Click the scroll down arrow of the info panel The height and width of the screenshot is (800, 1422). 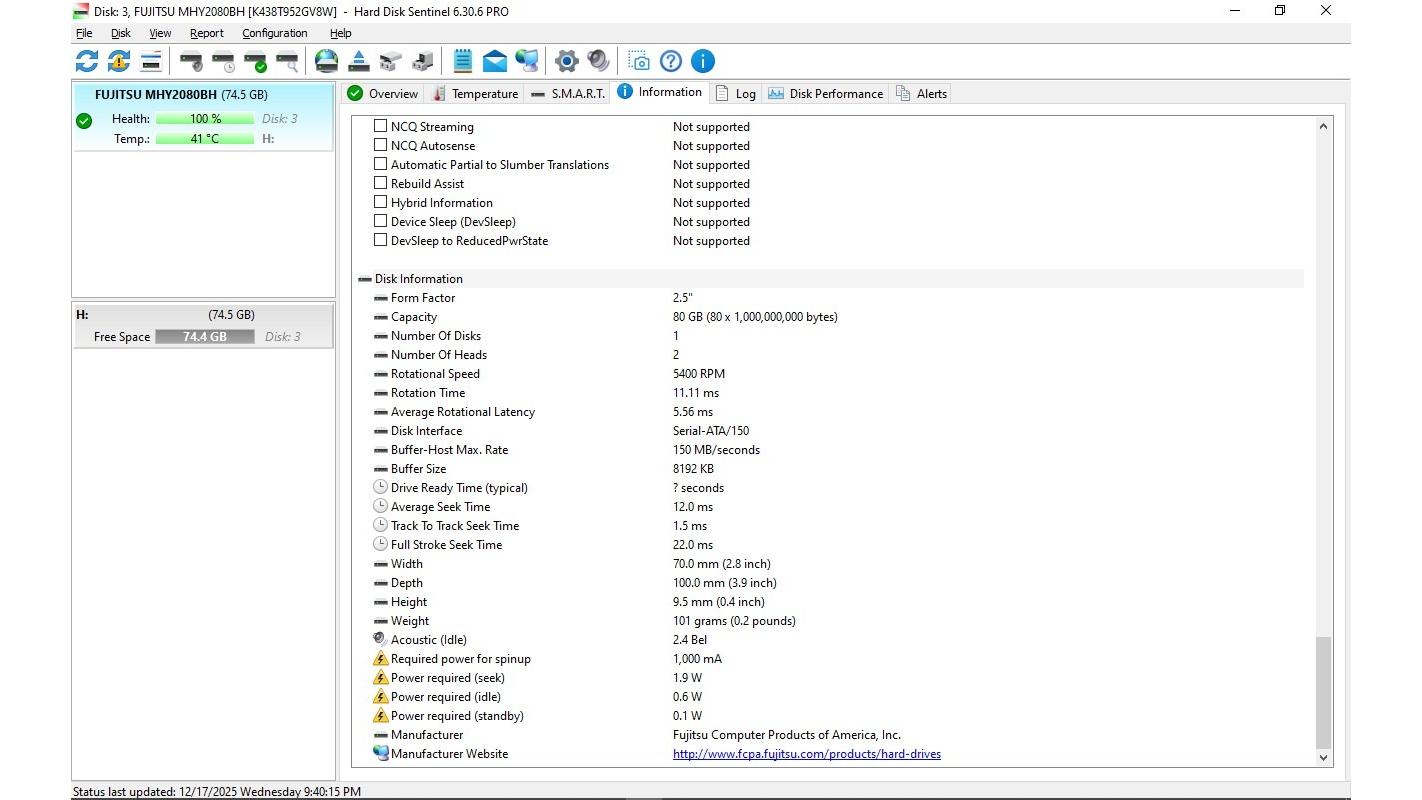(x=1323, y=758)
